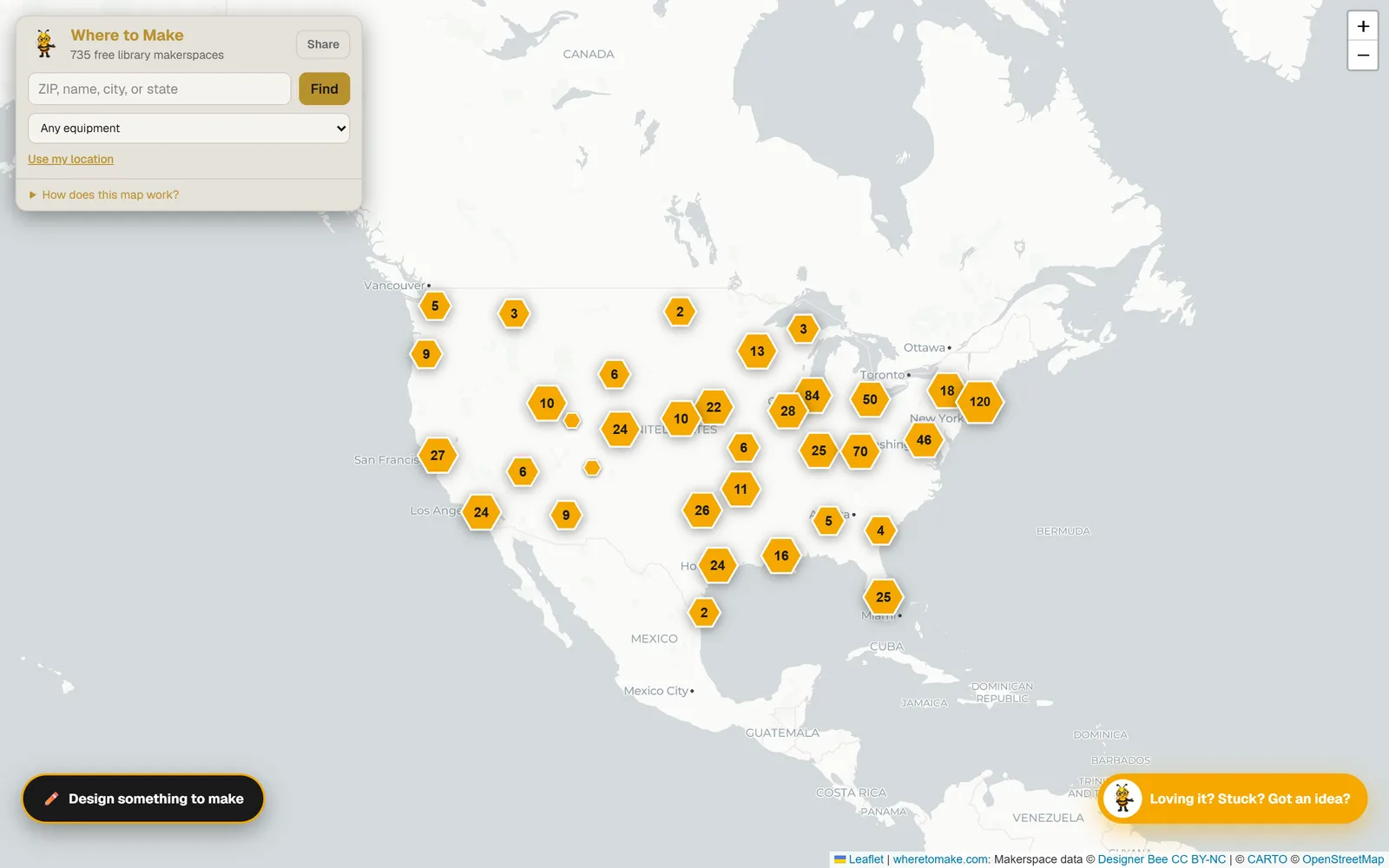Viewport: 1389px width, 868px height.
Task: Click the Where to Make title
Action: pos(128,36)
